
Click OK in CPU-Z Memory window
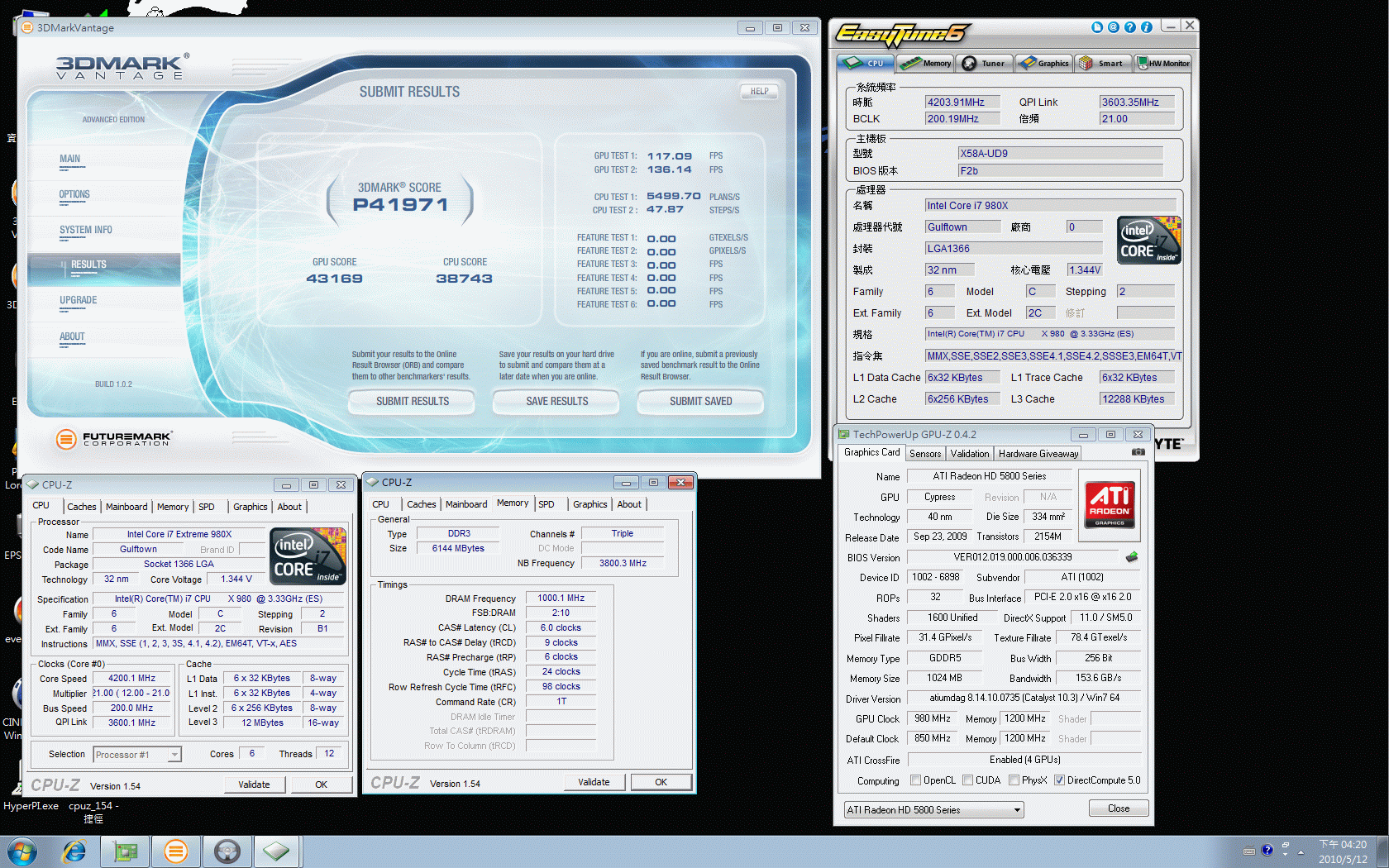coord(661,782)
